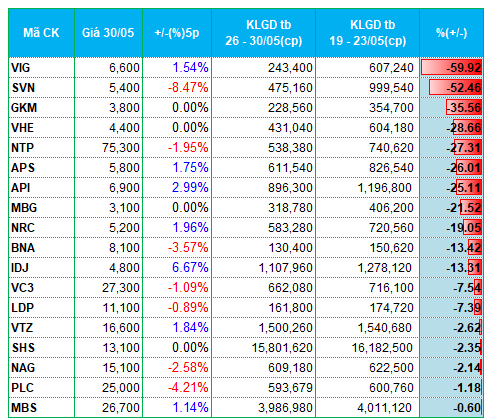
Task: Click the -0.60 value for MBS
Action: [467, 408]
